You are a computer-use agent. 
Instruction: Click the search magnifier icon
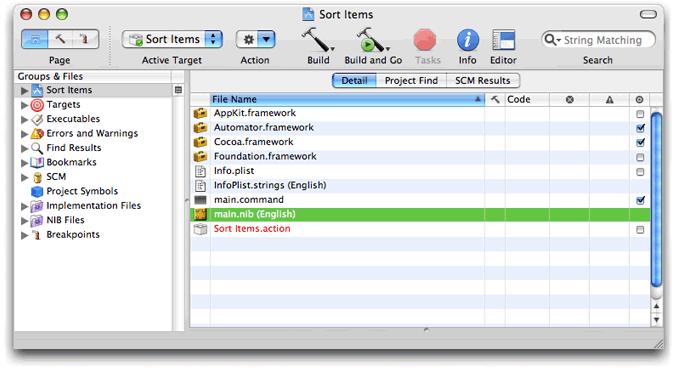(551, 40)
